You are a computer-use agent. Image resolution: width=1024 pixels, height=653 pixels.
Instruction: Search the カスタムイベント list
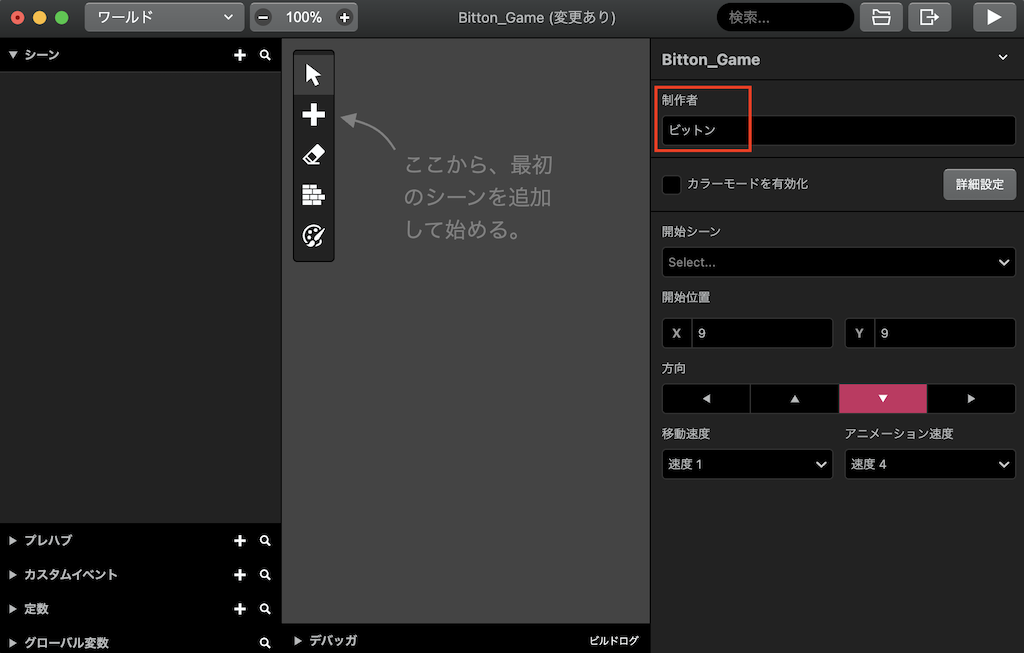tap(265, 575)
